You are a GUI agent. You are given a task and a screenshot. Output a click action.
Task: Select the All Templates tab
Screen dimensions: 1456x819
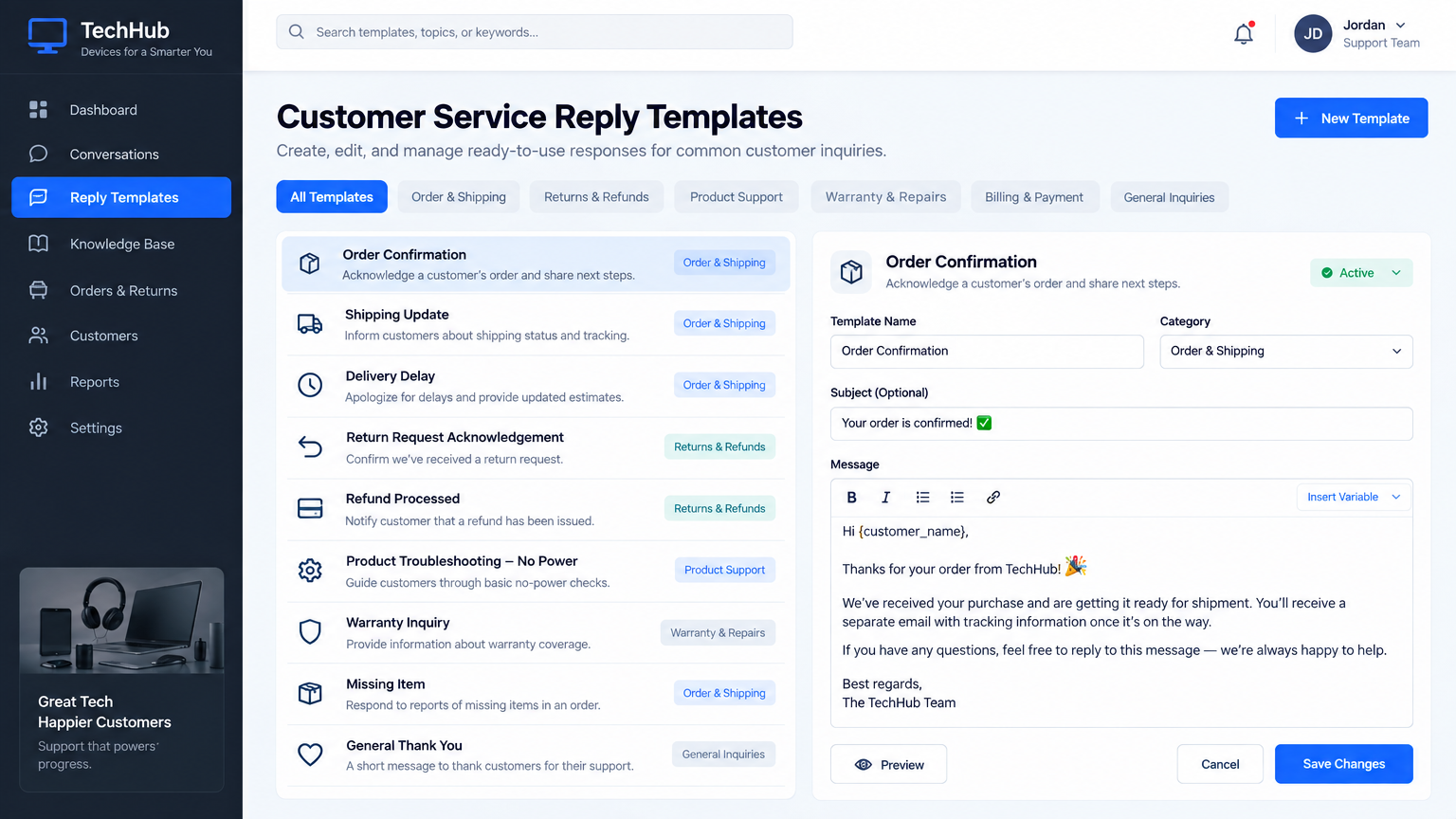tap(332, 197)
